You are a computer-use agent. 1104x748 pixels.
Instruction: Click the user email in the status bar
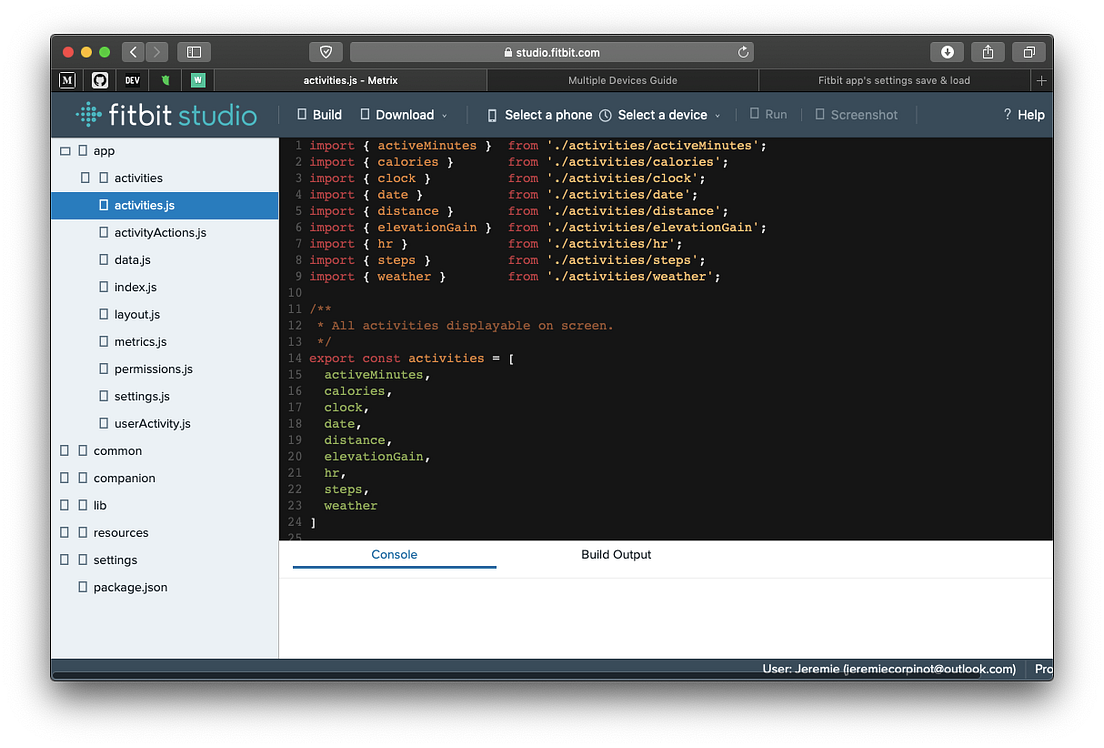(929, 669)
